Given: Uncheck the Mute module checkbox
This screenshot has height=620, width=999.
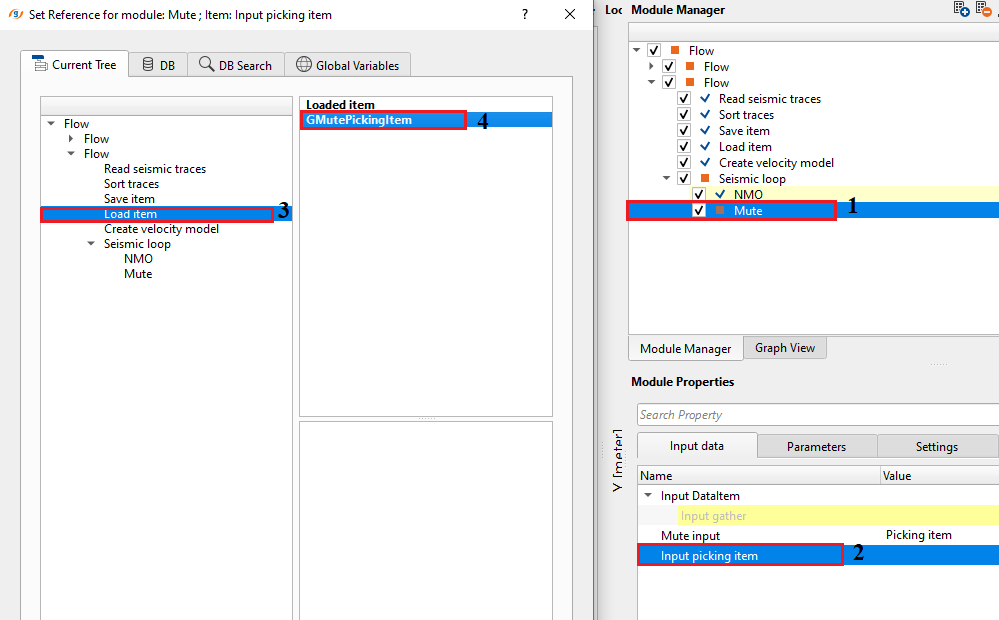Looking at the screenshot, I should [x=699, y=211].
